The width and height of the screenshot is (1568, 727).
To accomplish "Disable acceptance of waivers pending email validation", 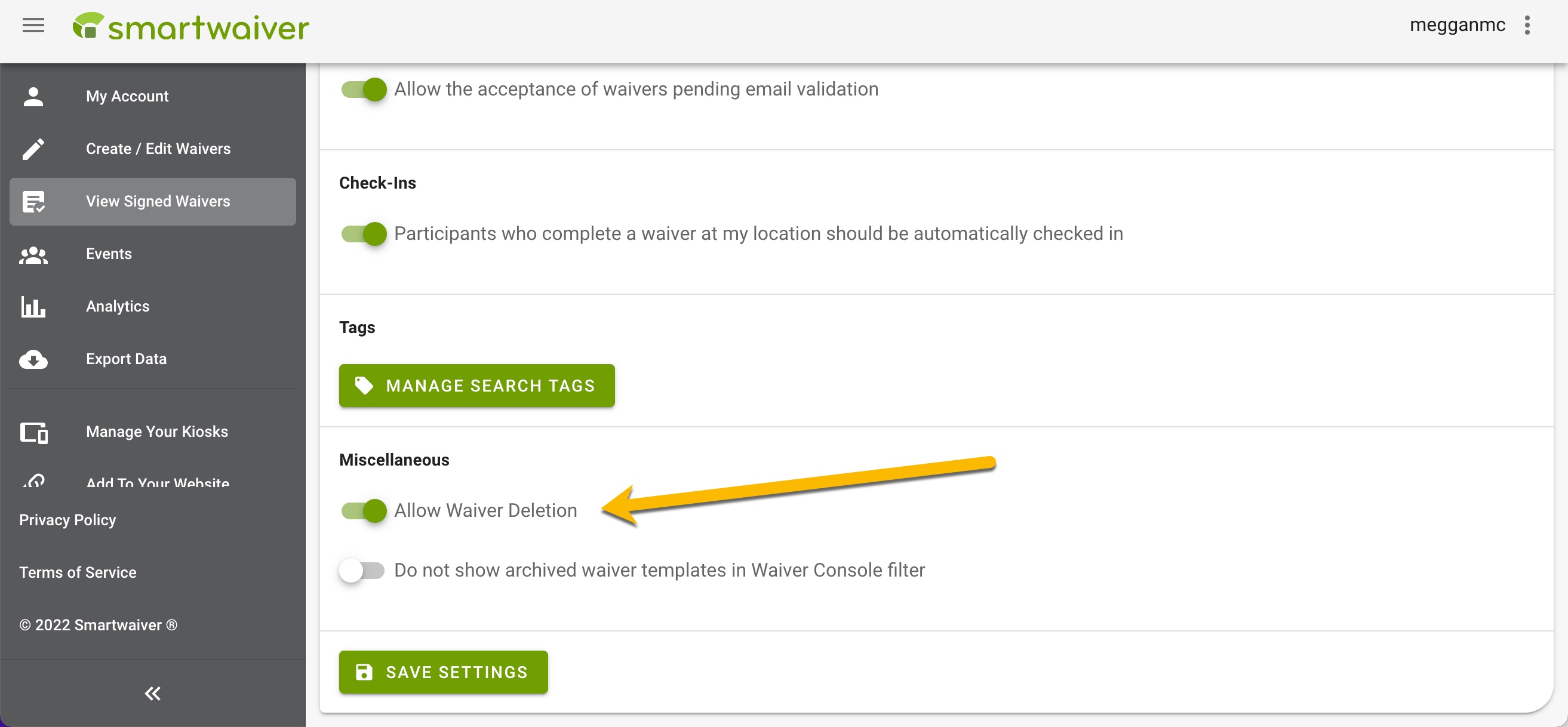I will coord(364,90).
